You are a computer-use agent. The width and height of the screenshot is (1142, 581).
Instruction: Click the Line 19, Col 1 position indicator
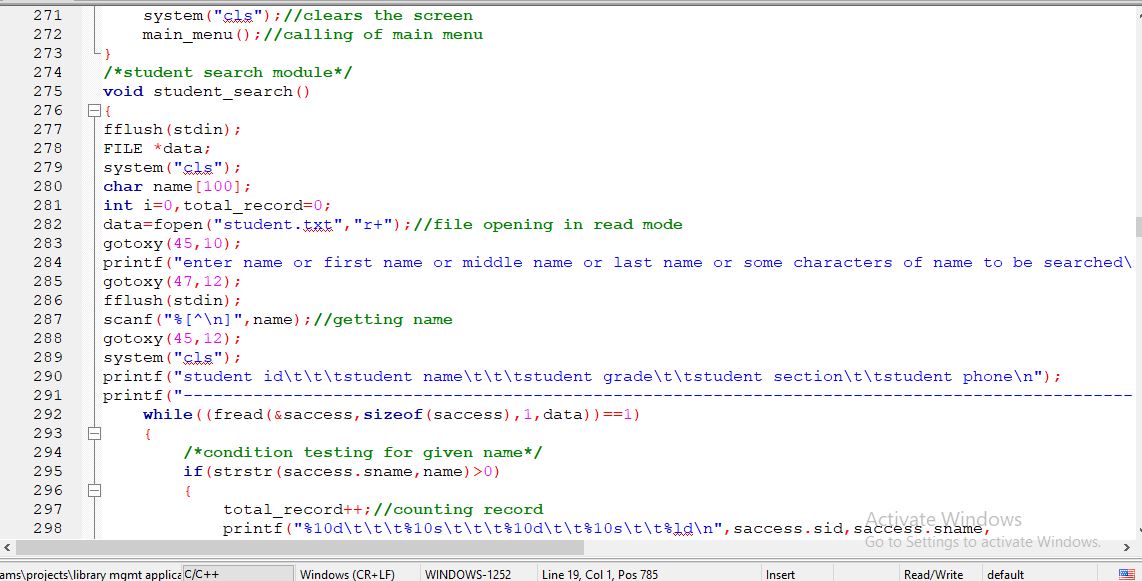(600, 574)
